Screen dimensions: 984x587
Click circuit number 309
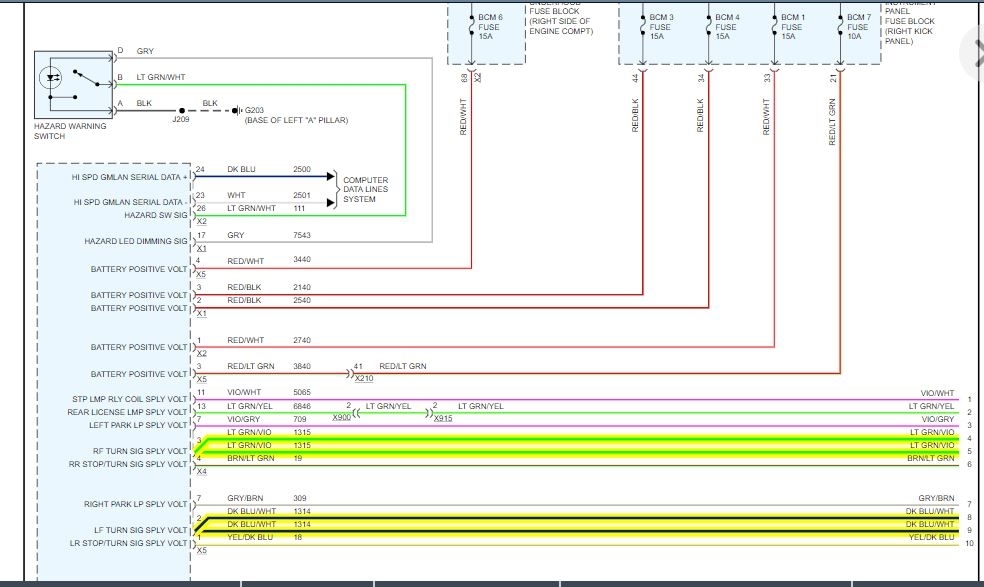tap(300, 498)
